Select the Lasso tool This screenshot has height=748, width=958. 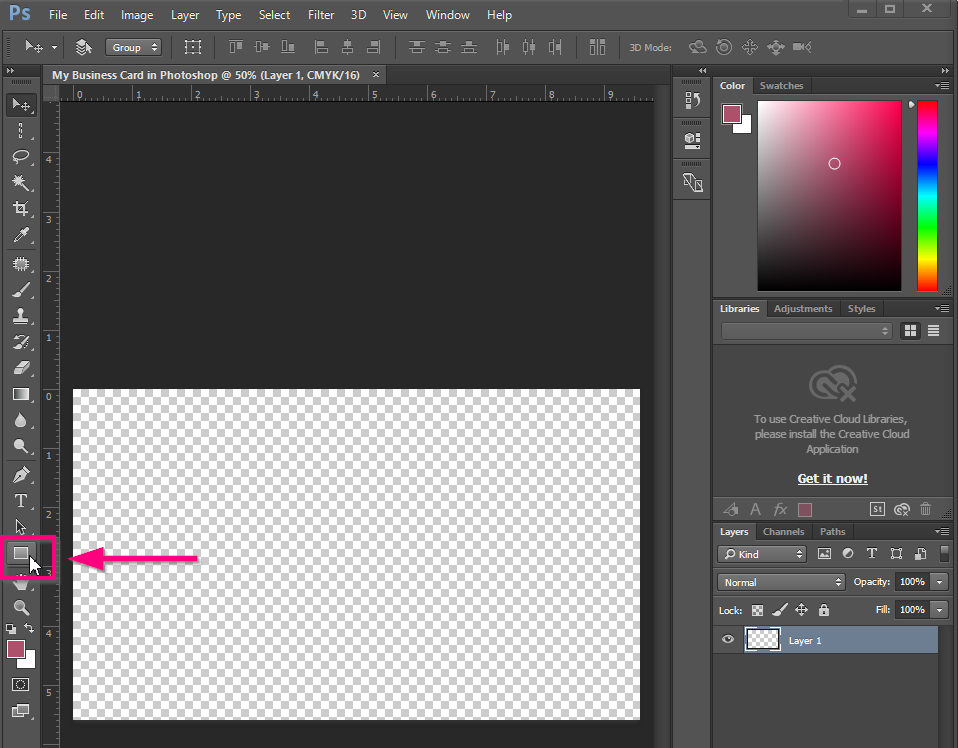click(x=21, y=157)
